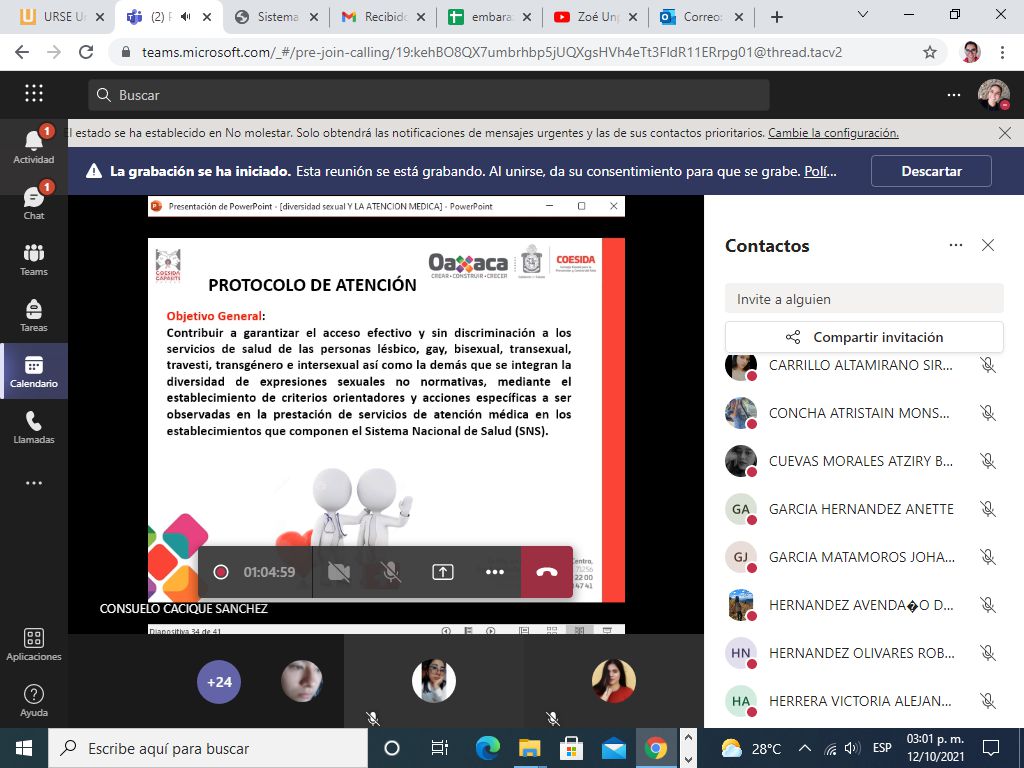
Task: Hang up with the red phone button
Action: point(547,572)
